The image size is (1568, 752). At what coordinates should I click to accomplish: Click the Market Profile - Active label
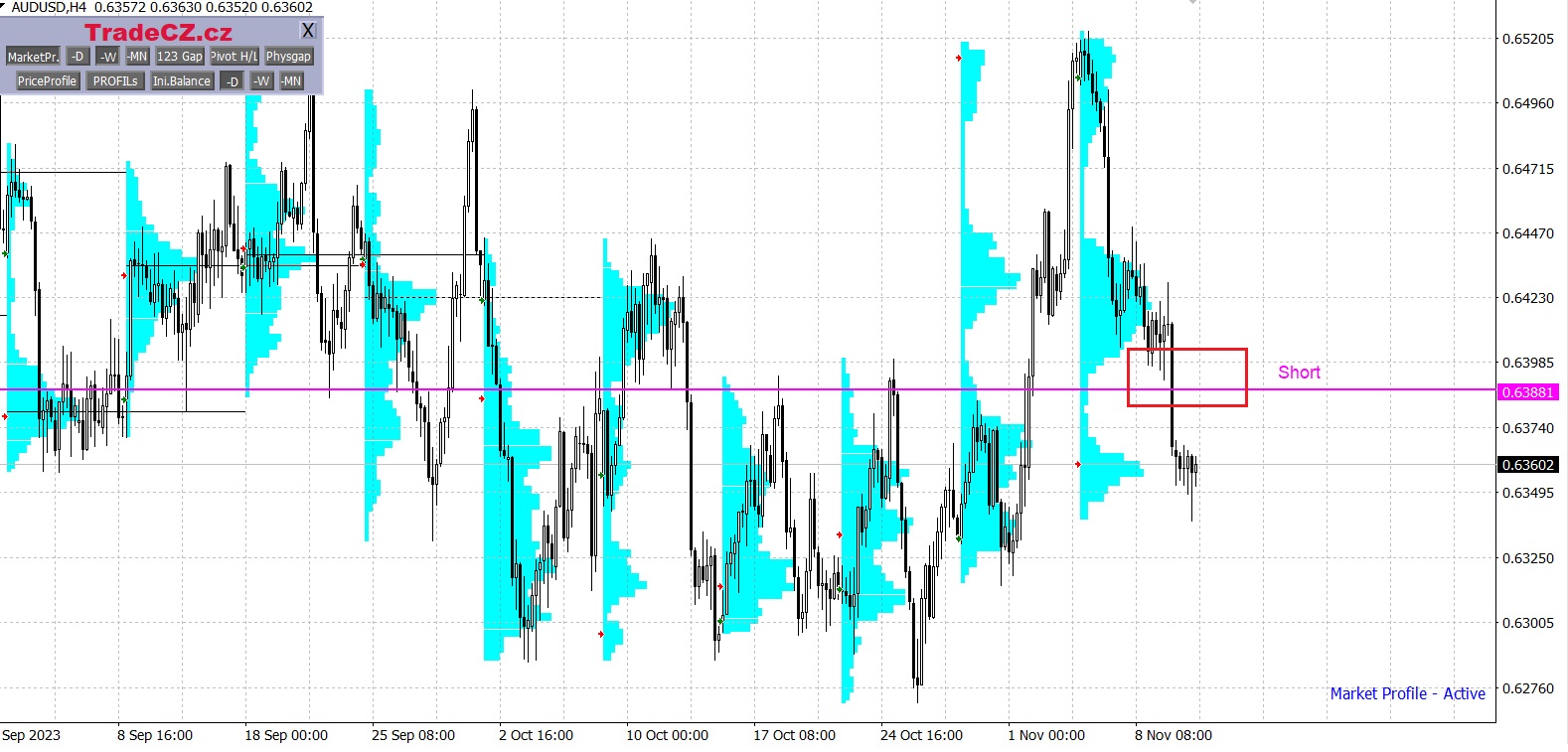pos(1407,693)
